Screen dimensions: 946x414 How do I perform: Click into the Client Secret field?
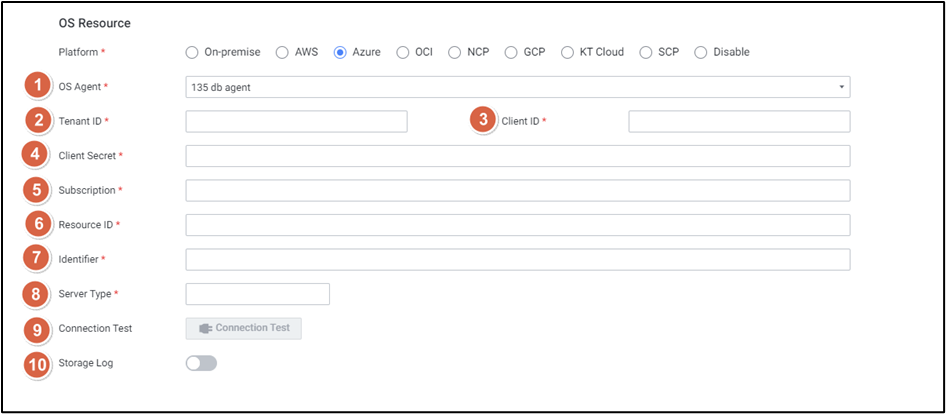point(517,156)
